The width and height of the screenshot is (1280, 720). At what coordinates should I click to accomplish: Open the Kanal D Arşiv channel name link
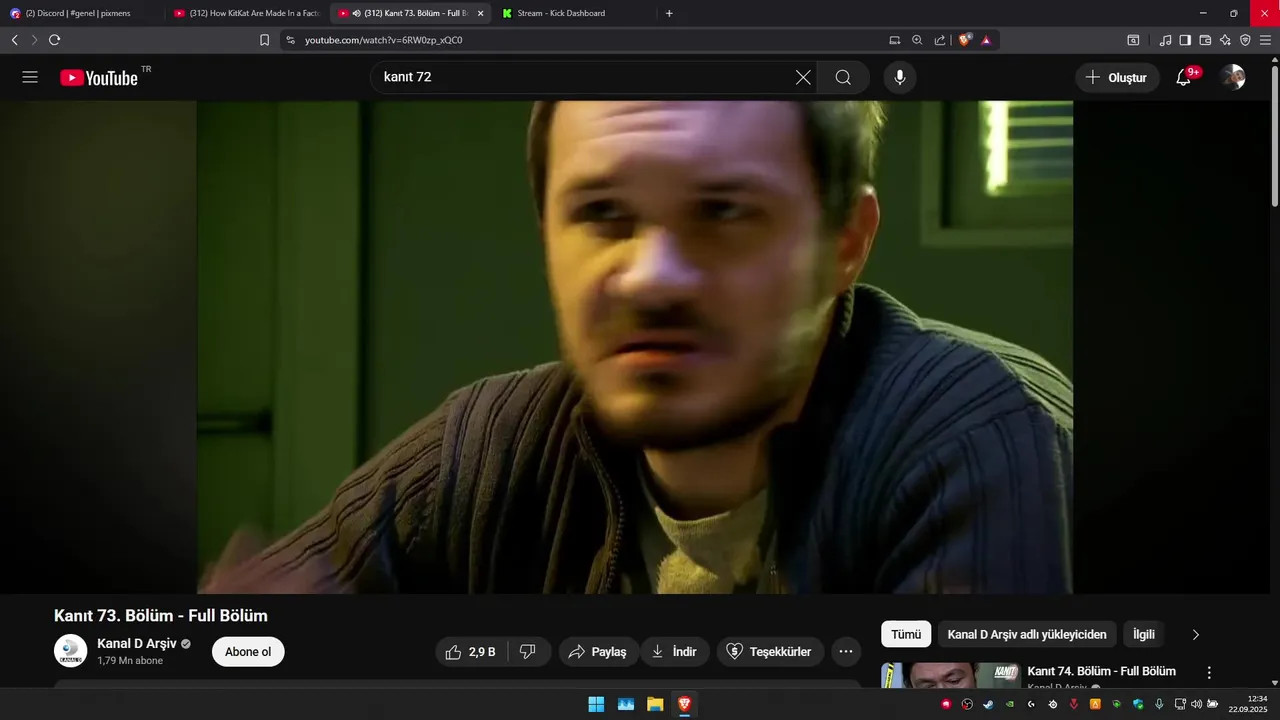[x=137, y=643]
